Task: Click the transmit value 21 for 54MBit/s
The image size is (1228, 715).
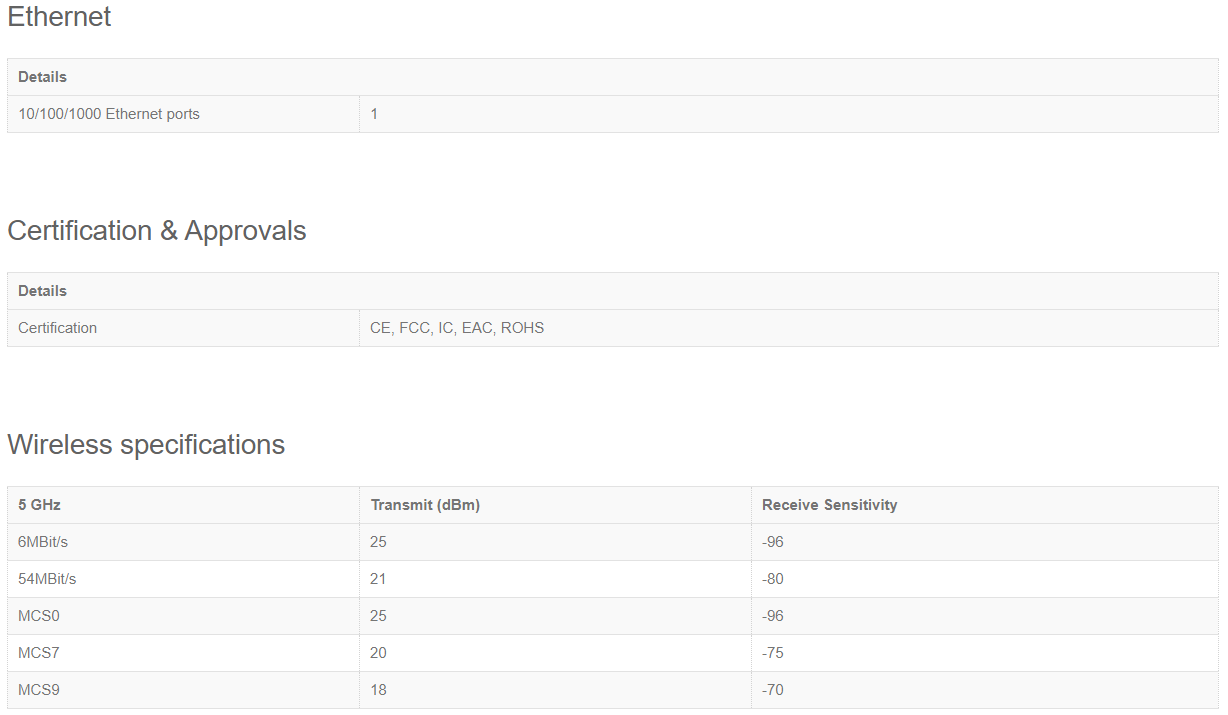Action: pos(378,579)
